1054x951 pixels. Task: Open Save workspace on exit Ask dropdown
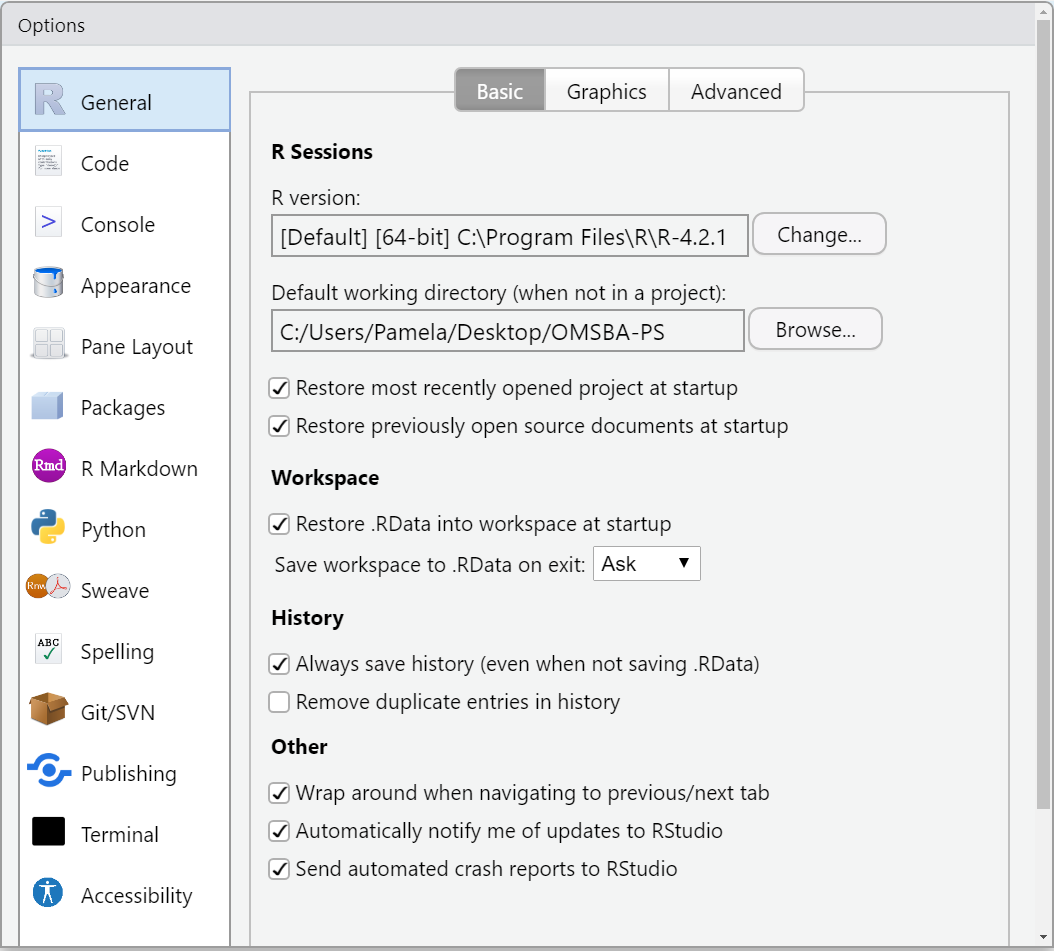click(x=647, y=563)
